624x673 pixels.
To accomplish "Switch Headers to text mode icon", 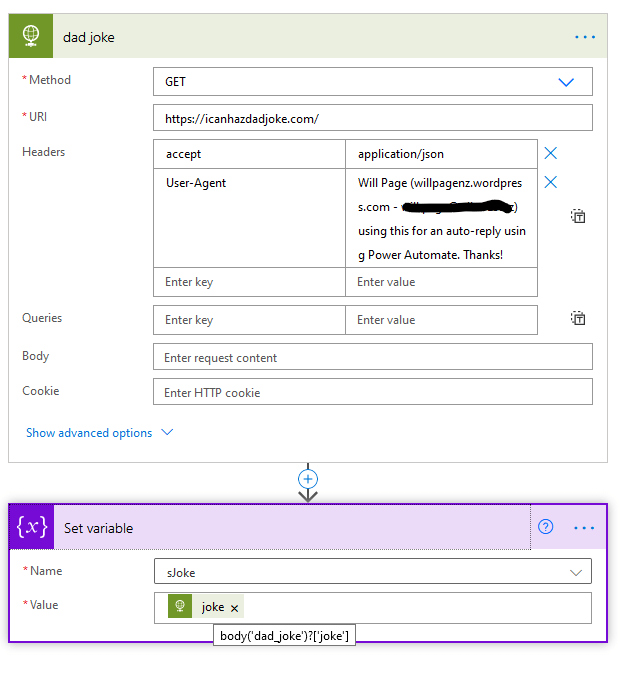I will pos(578,216).
